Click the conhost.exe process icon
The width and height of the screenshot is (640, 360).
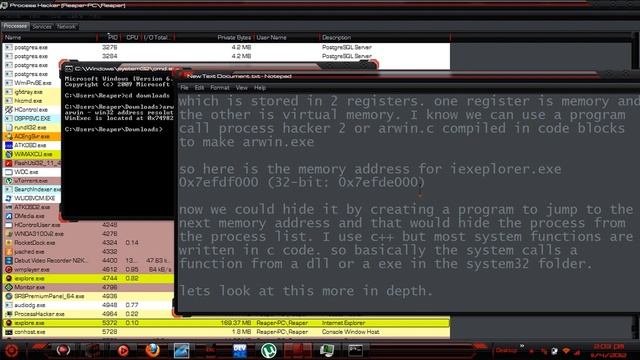pos(9,332)
